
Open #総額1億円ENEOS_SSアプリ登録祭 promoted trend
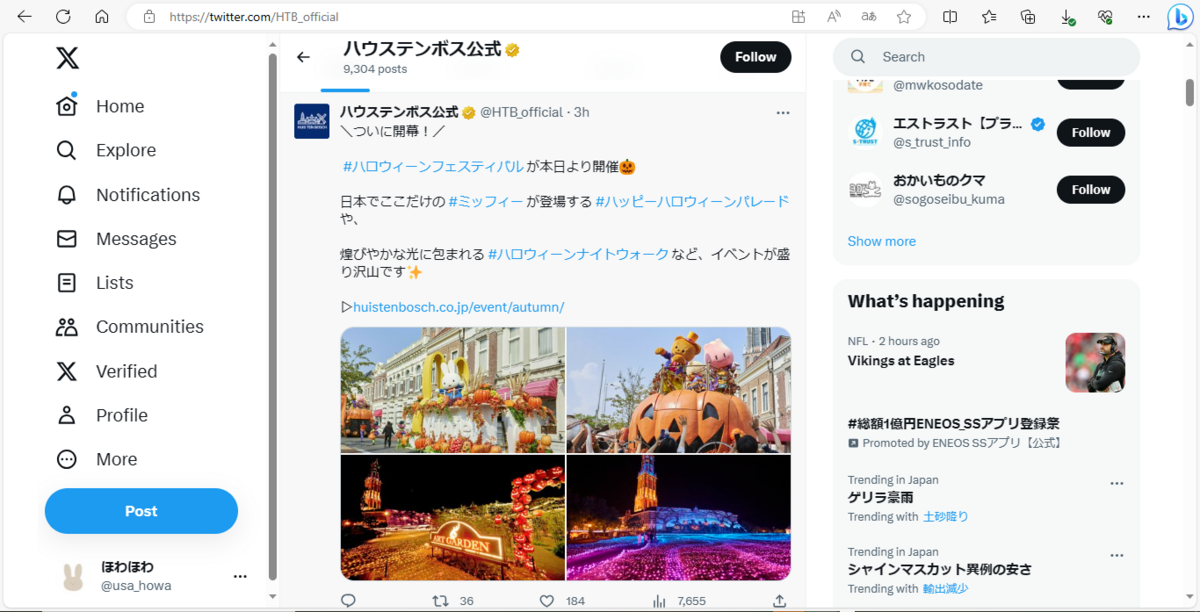tap(953, 424)
